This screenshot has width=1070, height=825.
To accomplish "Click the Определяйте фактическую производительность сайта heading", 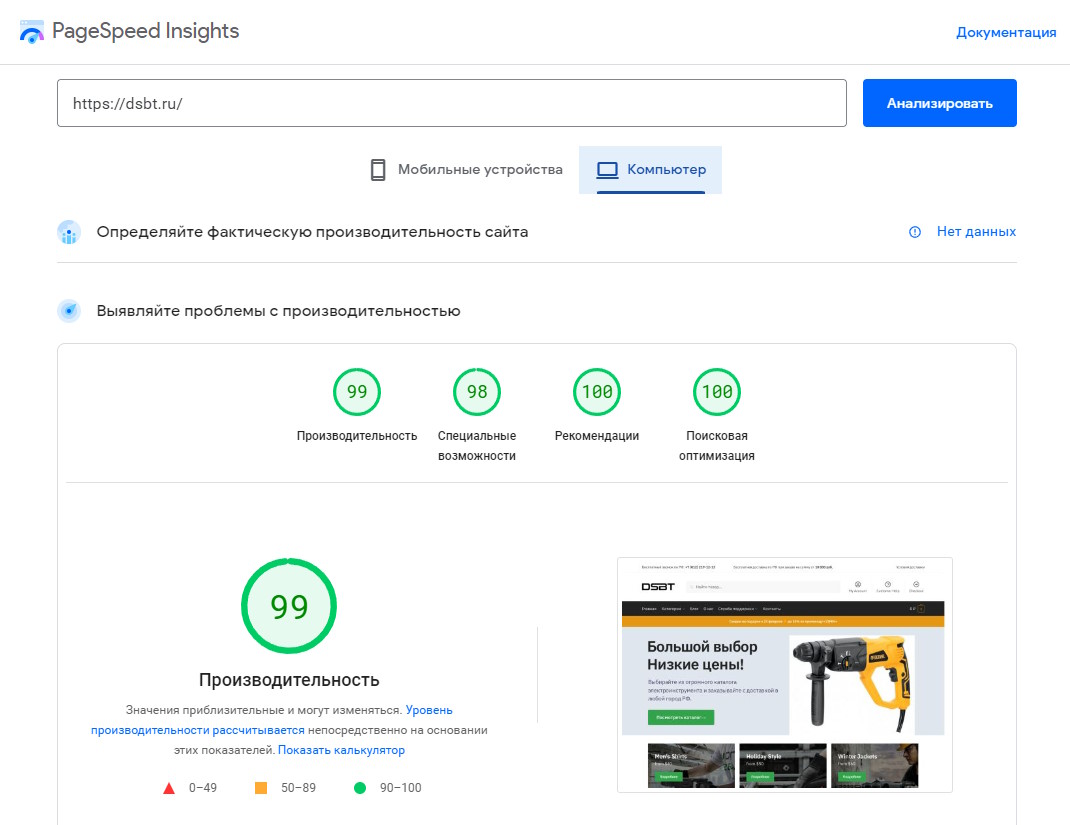I will 312,232.
